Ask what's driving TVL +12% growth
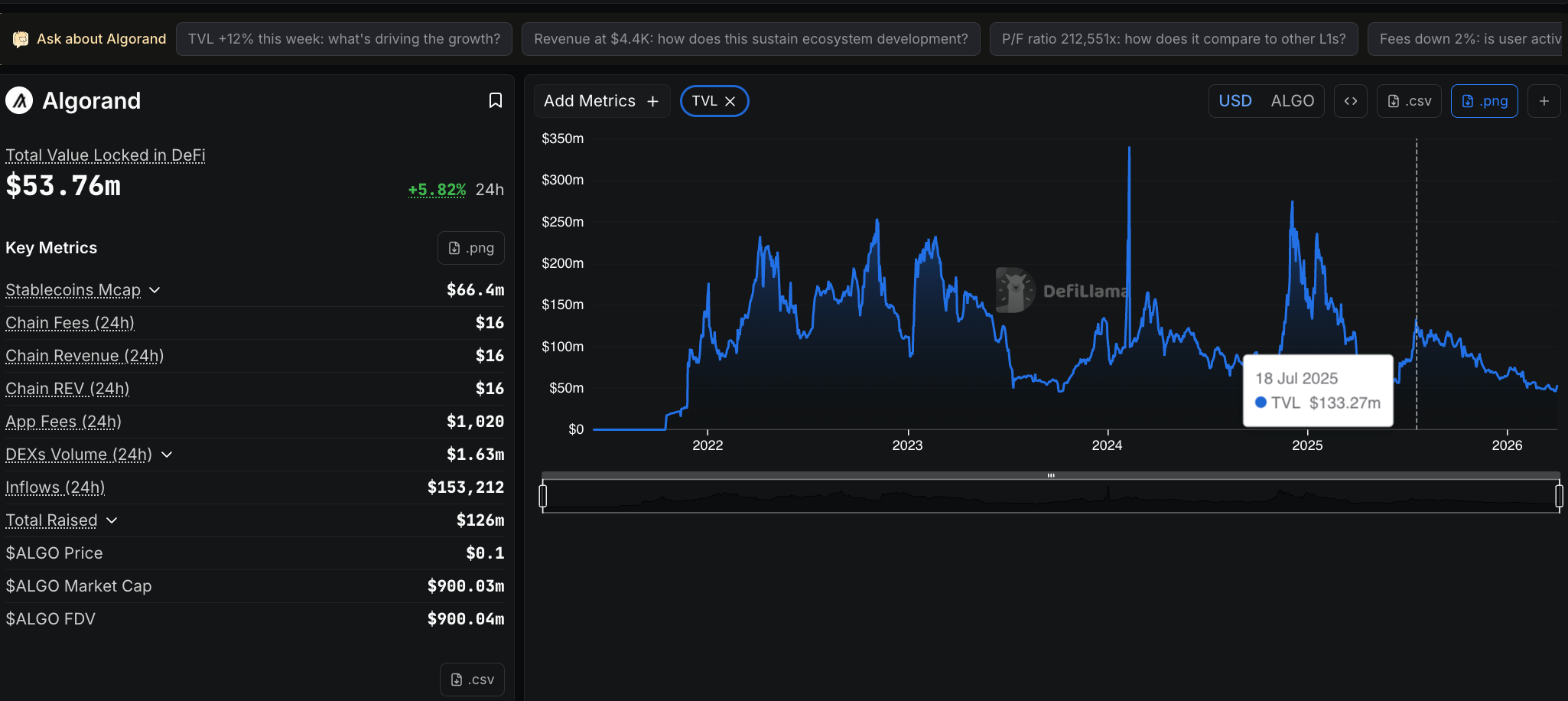The height and width of the screenshot is (701, 1568). click(344, 39)
